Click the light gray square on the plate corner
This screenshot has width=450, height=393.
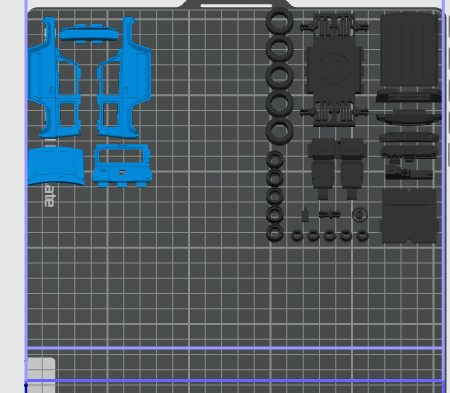point(41,375)
